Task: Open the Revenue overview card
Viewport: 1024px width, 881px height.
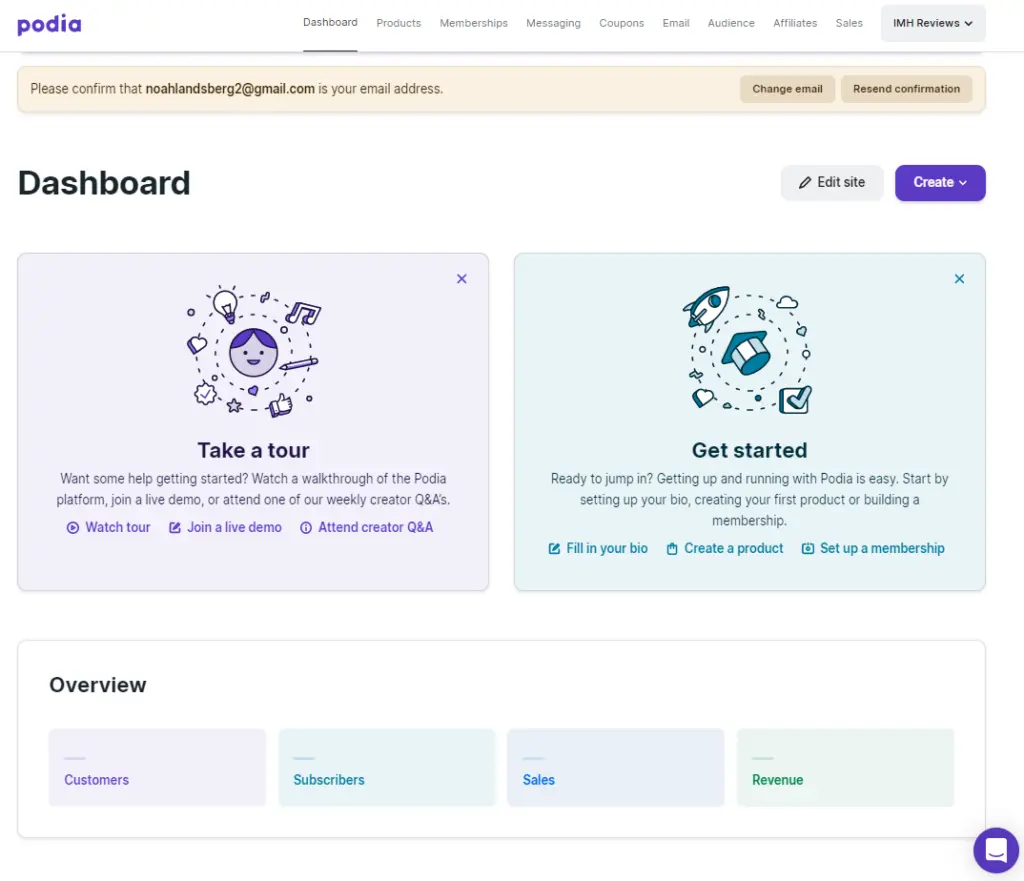Action: [845, 767]
